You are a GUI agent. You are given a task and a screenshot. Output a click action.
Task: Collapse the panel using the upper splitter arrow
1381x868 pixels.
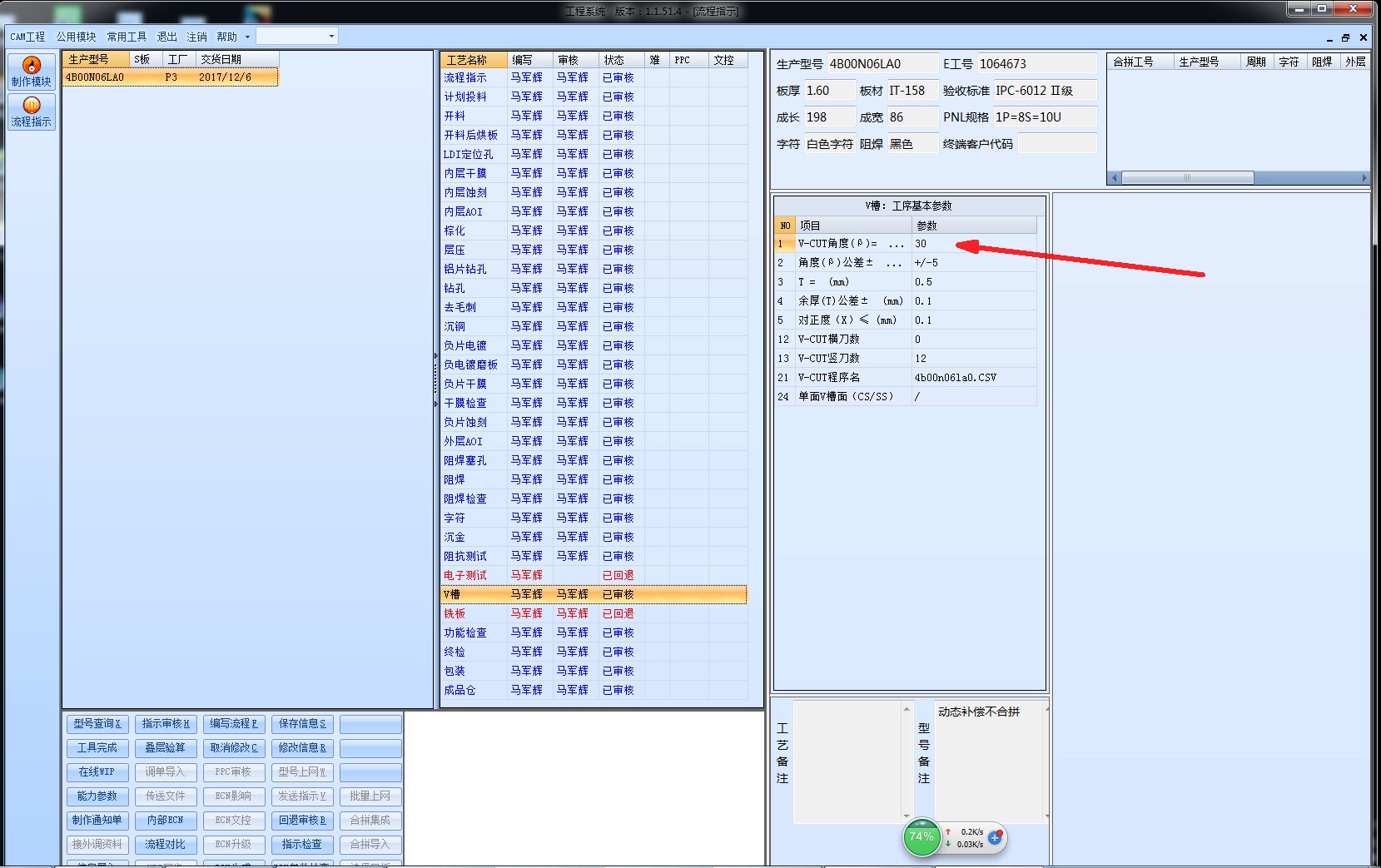435,356
